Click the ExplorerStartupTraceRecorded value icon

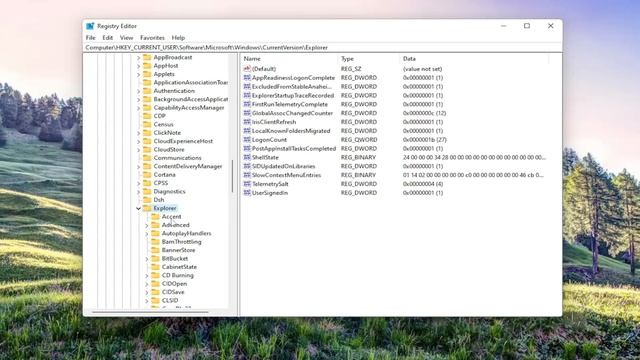click(x=247, y=95)
